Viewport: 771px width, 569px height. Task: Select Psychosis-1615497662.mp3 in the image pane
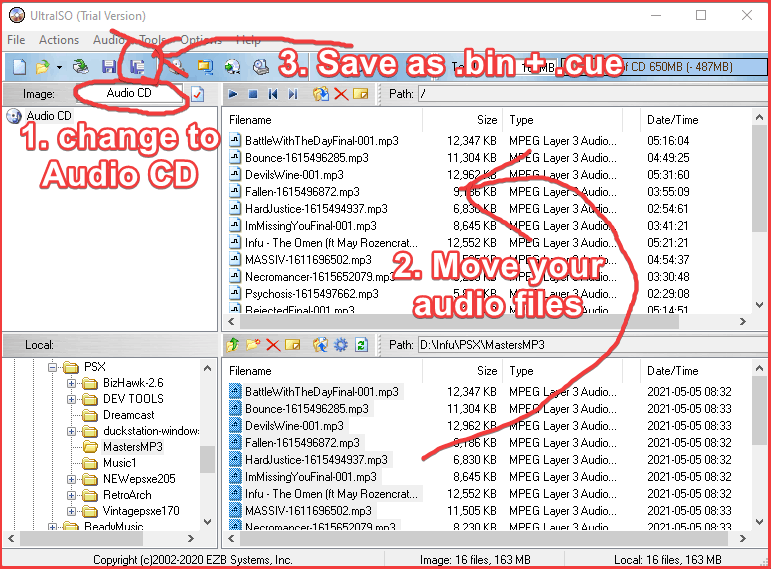311,294
